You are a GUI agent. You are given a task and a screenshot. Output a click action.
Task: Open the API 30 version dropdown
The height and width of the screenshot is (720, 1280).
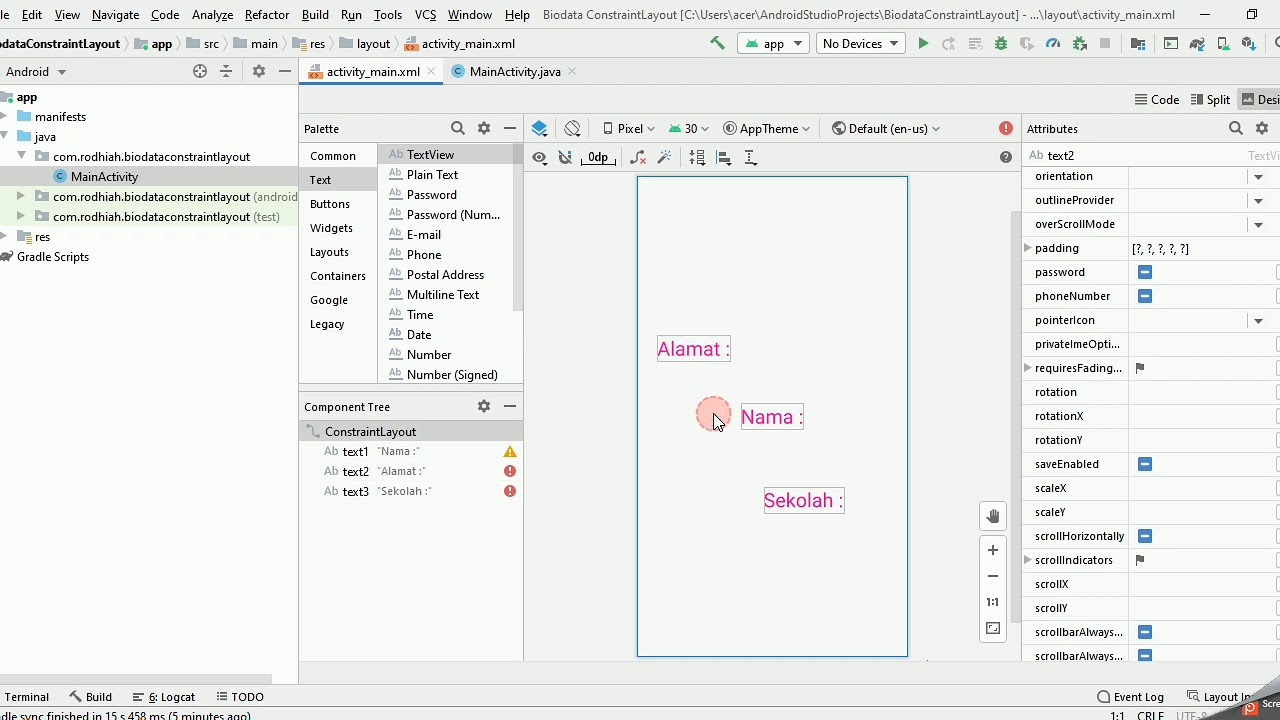(x=689, y=128)
